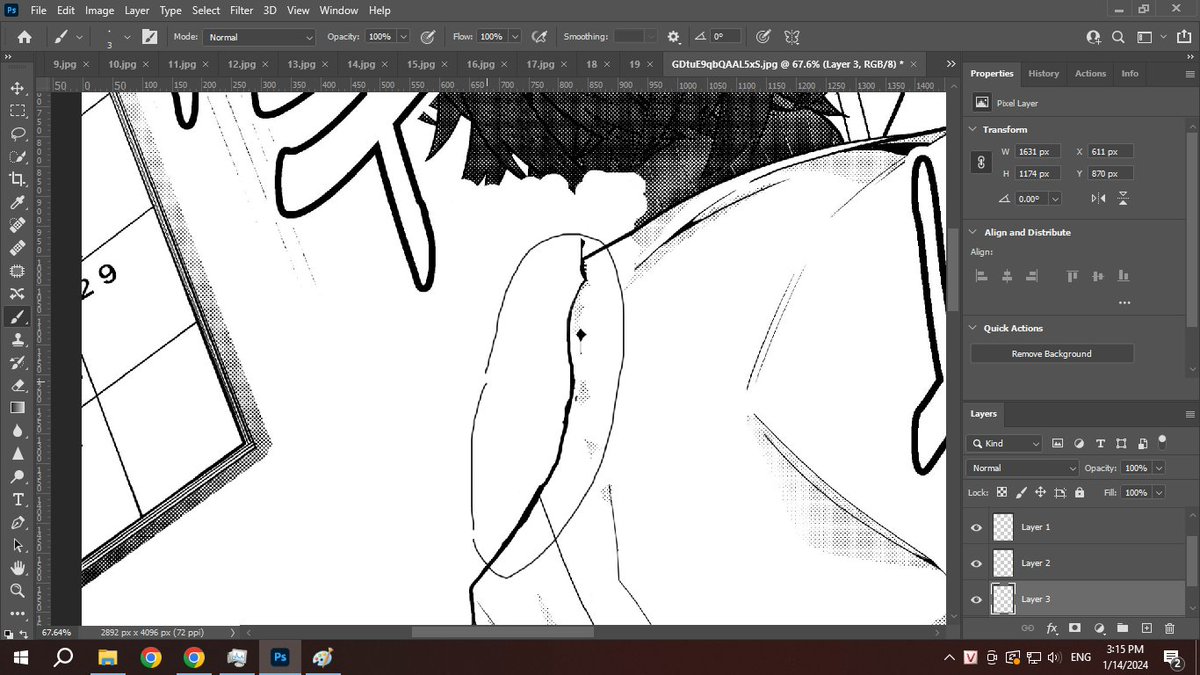Select the Lasso tool
Viewport: 1200px width, 675px height.
coord(18,134)
